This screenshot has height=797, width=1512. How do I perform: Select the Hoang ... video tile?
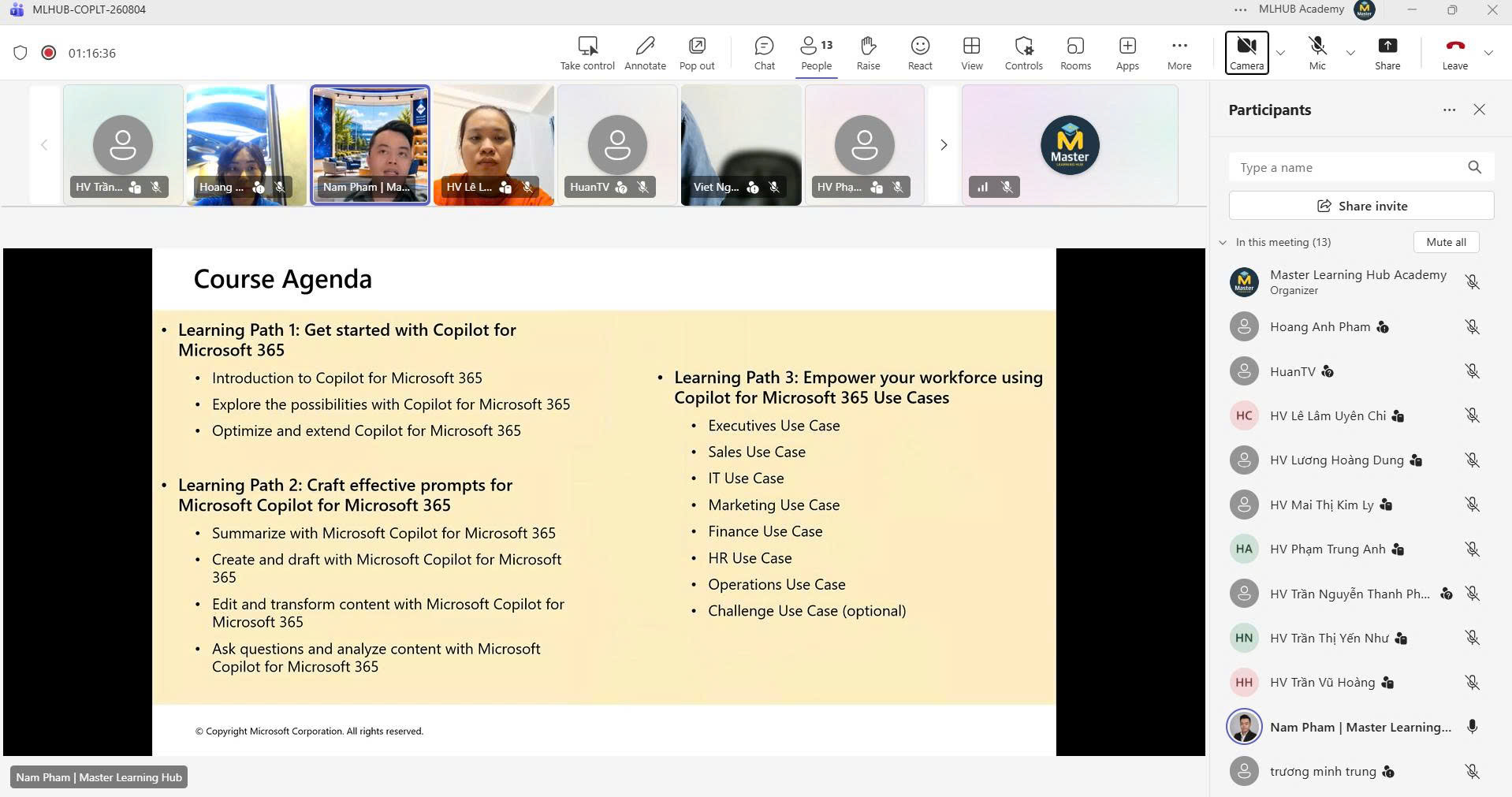click(x=246, y=145)
